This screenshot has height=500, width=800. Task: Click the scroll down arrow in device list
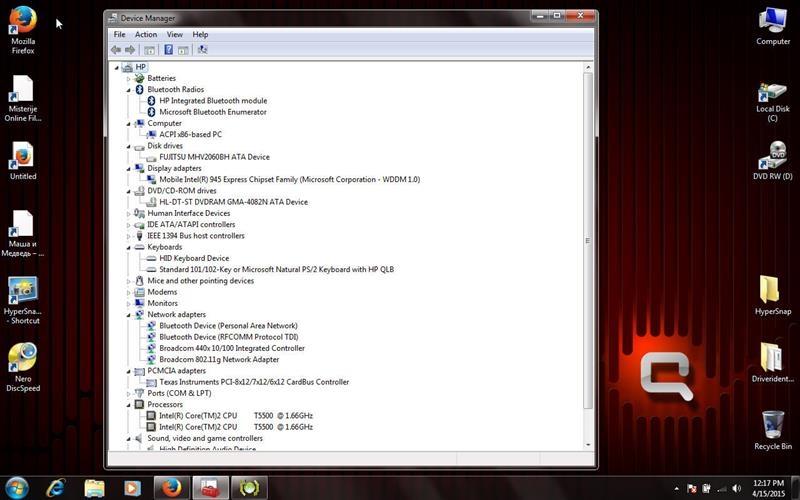[588, 445]
